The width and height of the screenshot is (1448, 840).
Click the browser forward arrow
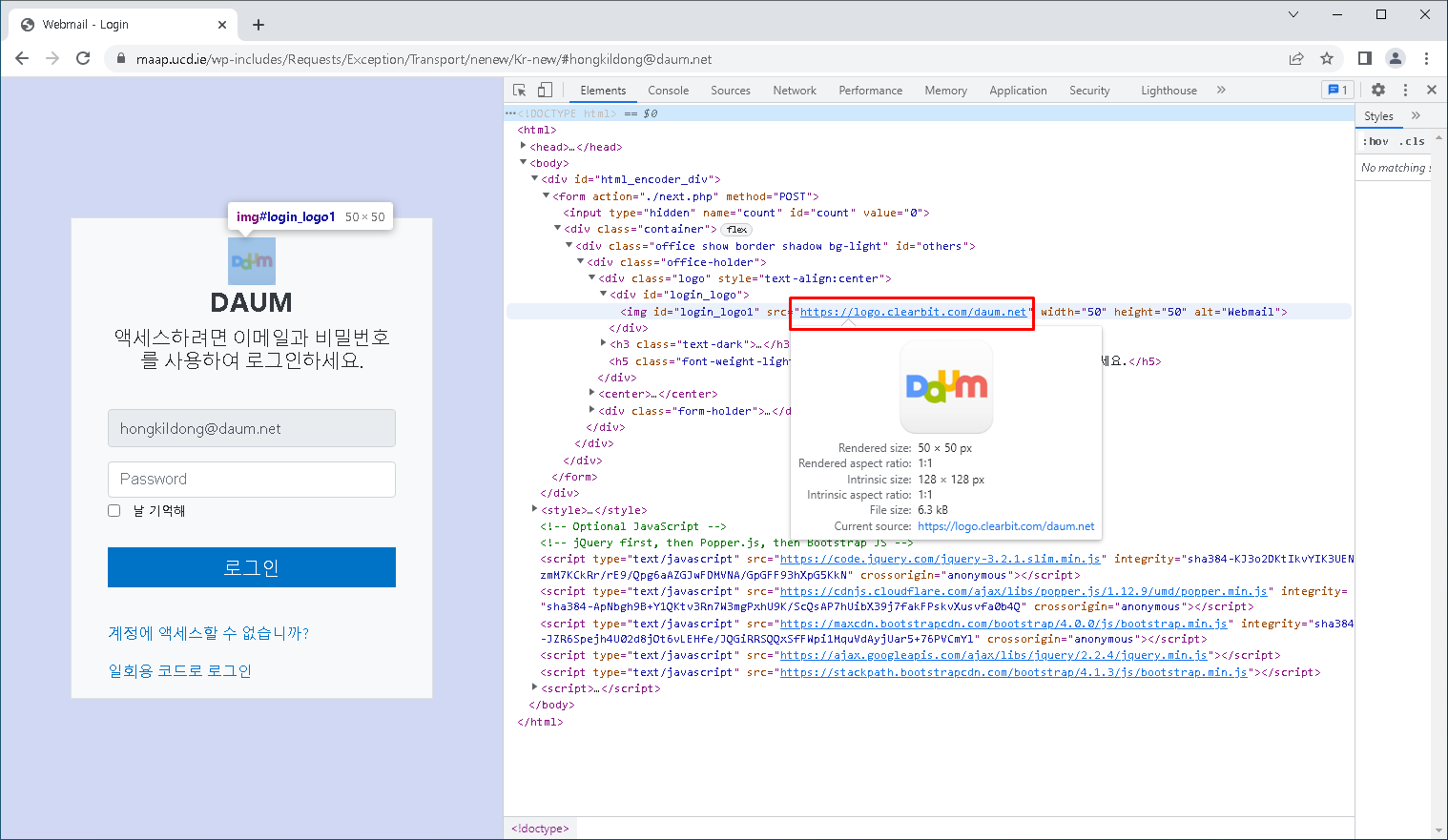pyautogui.click(x=52, y=58)
